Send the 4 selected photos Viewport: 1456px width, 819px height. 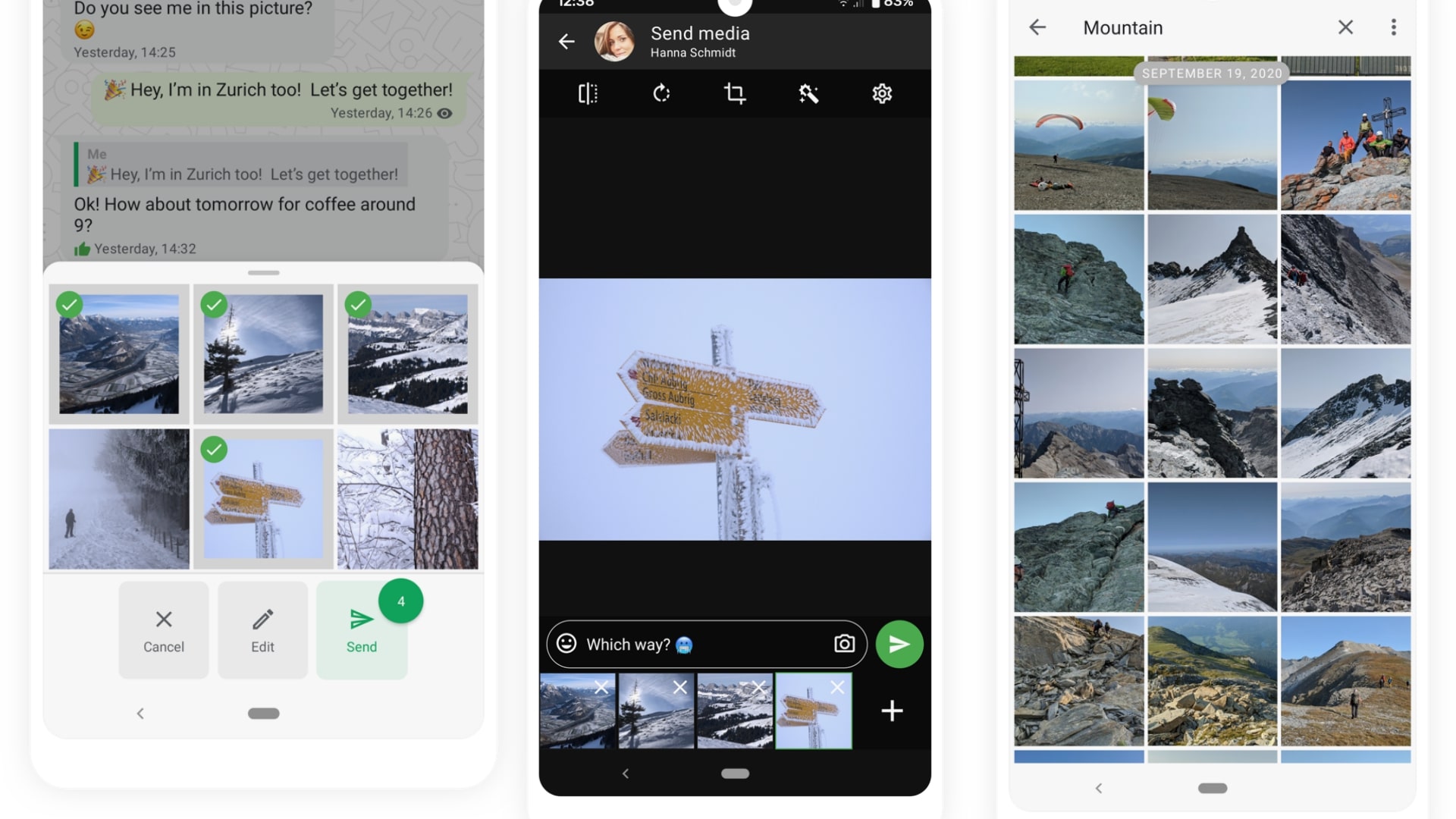click(x=362, y=630)
